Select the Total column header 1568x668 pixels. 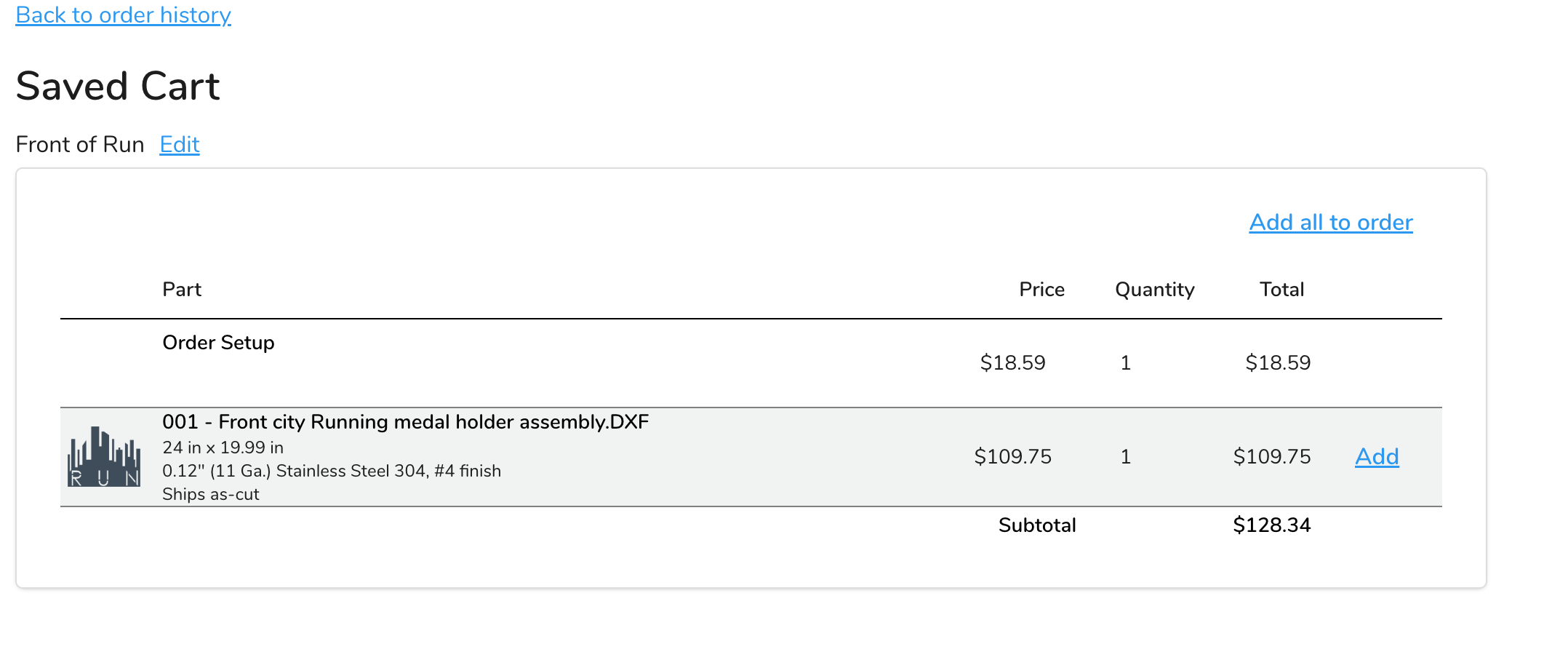1281,289
